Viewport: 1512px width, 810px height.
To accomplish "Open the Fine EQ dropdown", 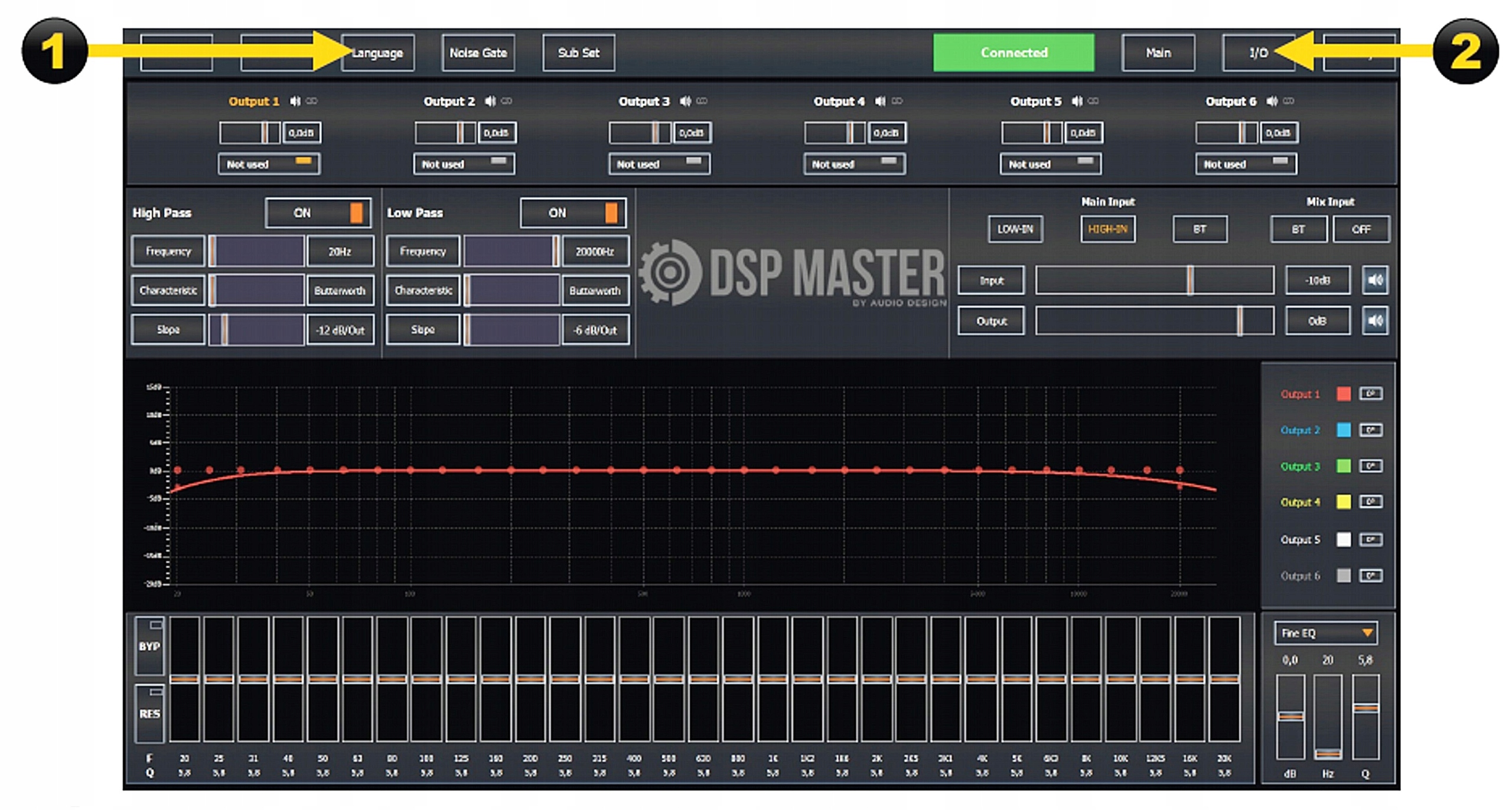I will click(x=1325, y=633).
